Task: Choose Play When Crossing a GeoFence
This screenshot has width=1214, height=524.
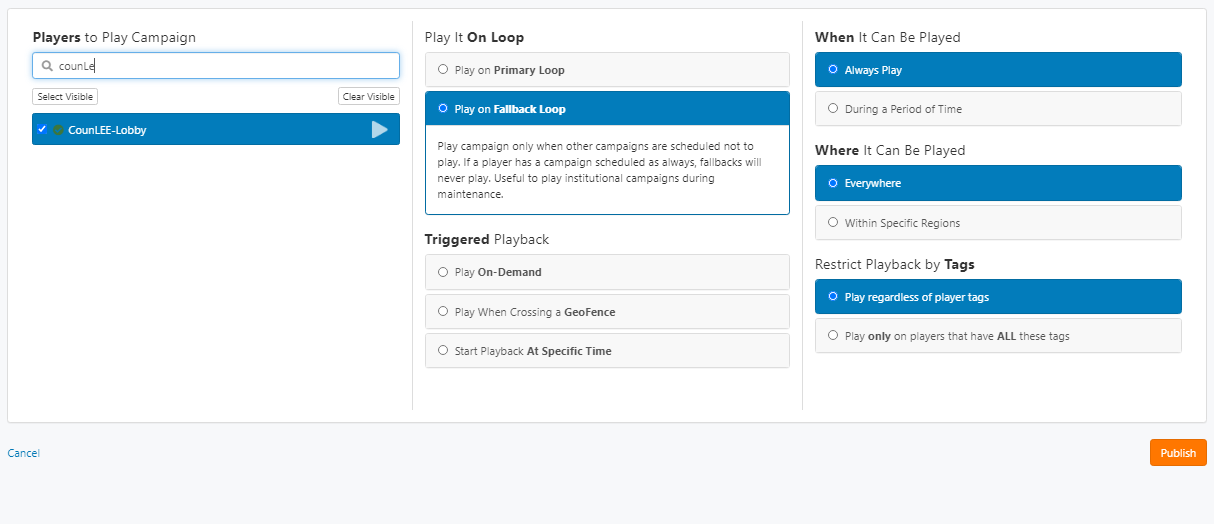Action: pos(607,312)
